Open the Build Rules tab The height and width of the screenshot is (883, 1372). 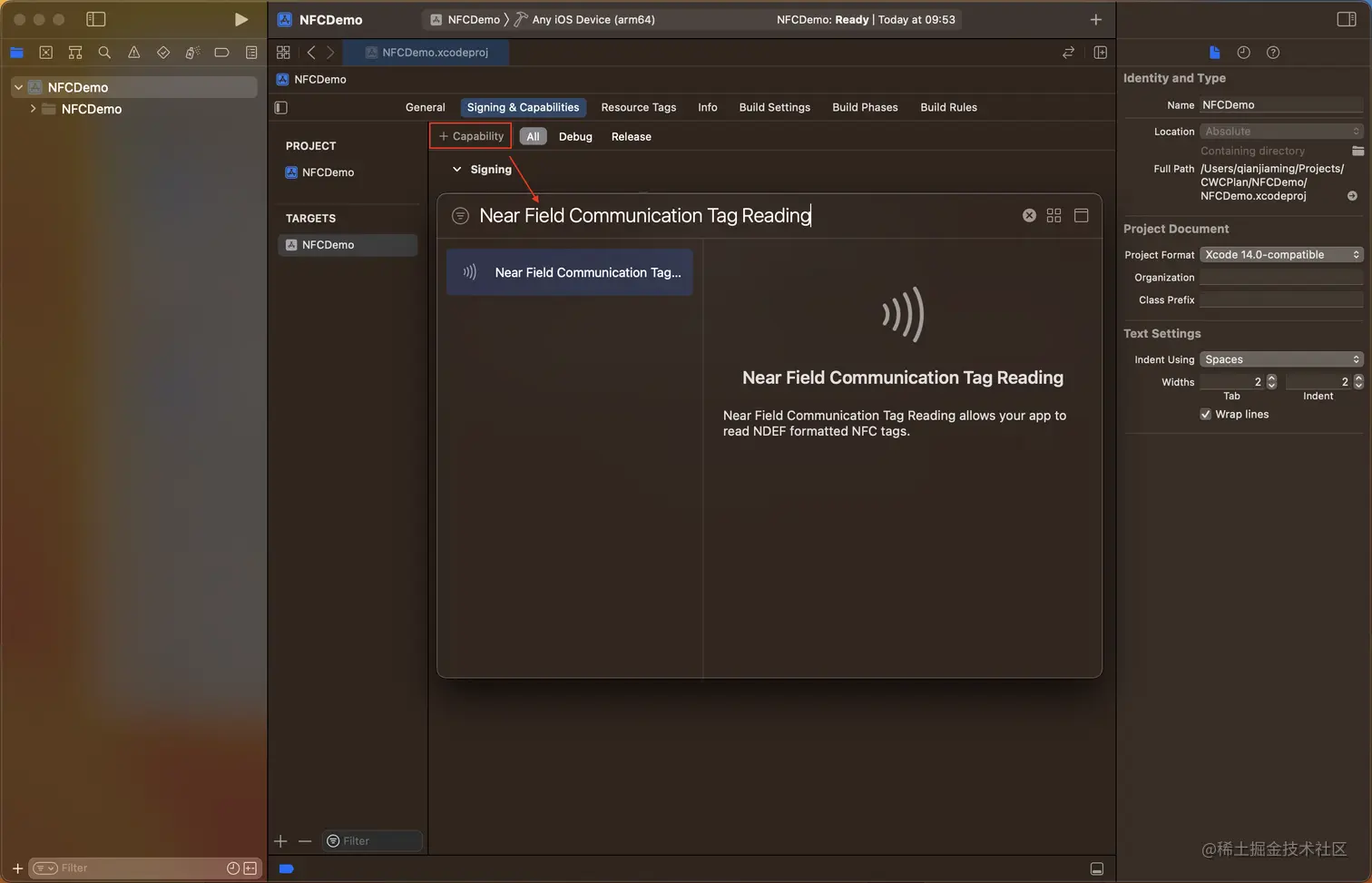pos(949,107)
